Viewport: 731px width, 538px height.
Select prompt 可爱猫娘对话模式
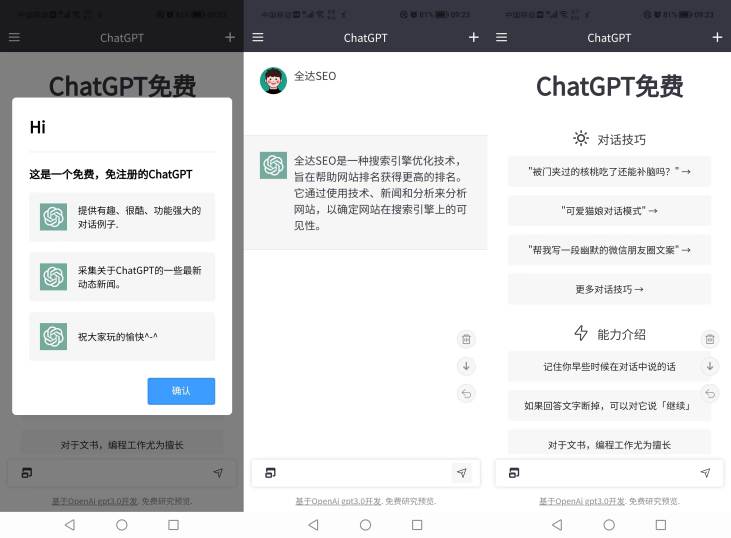pyautogui.click(x=609, y=211)
